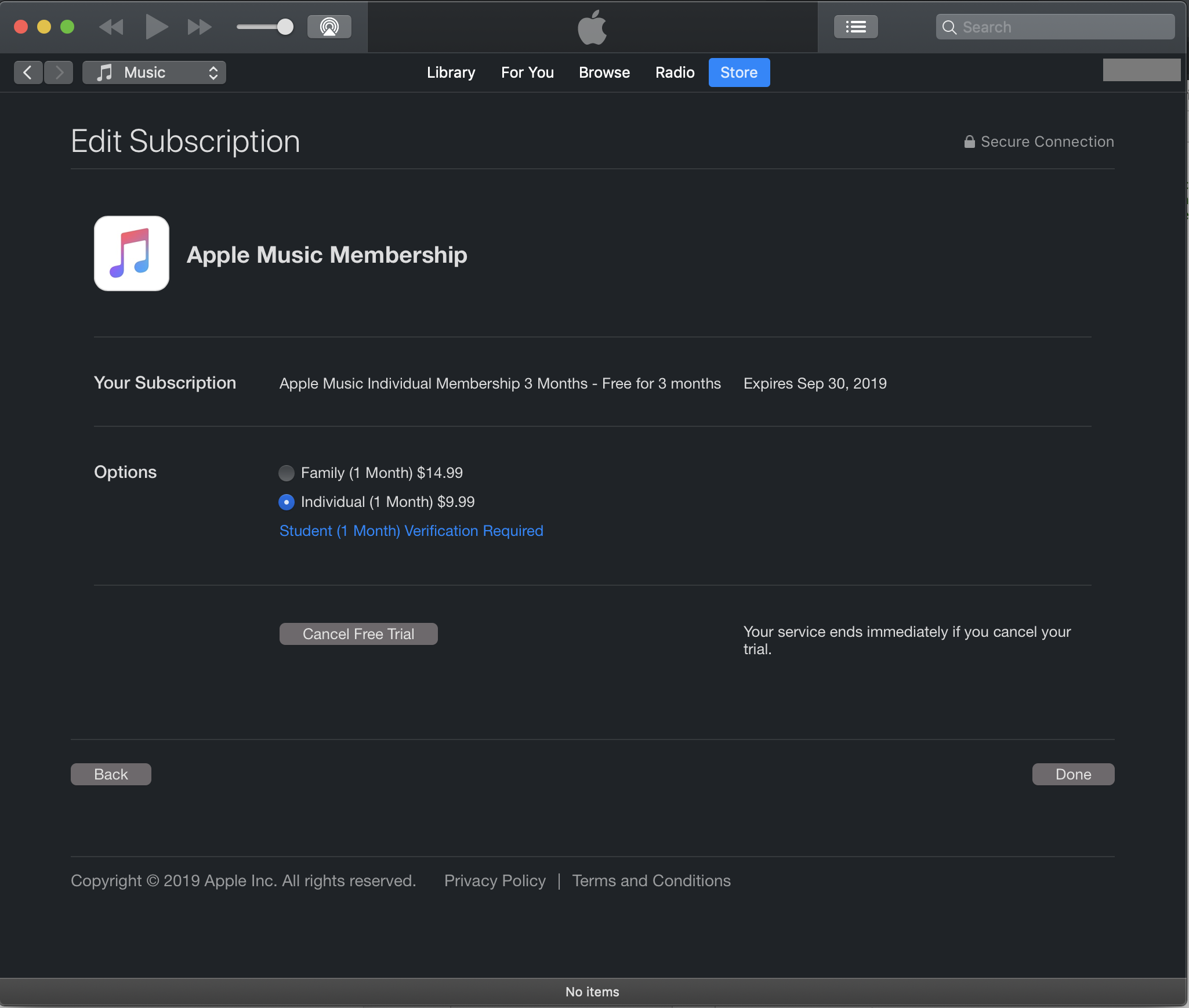
Task: Click the magnifier icon in search
Action: pos(949,27)
